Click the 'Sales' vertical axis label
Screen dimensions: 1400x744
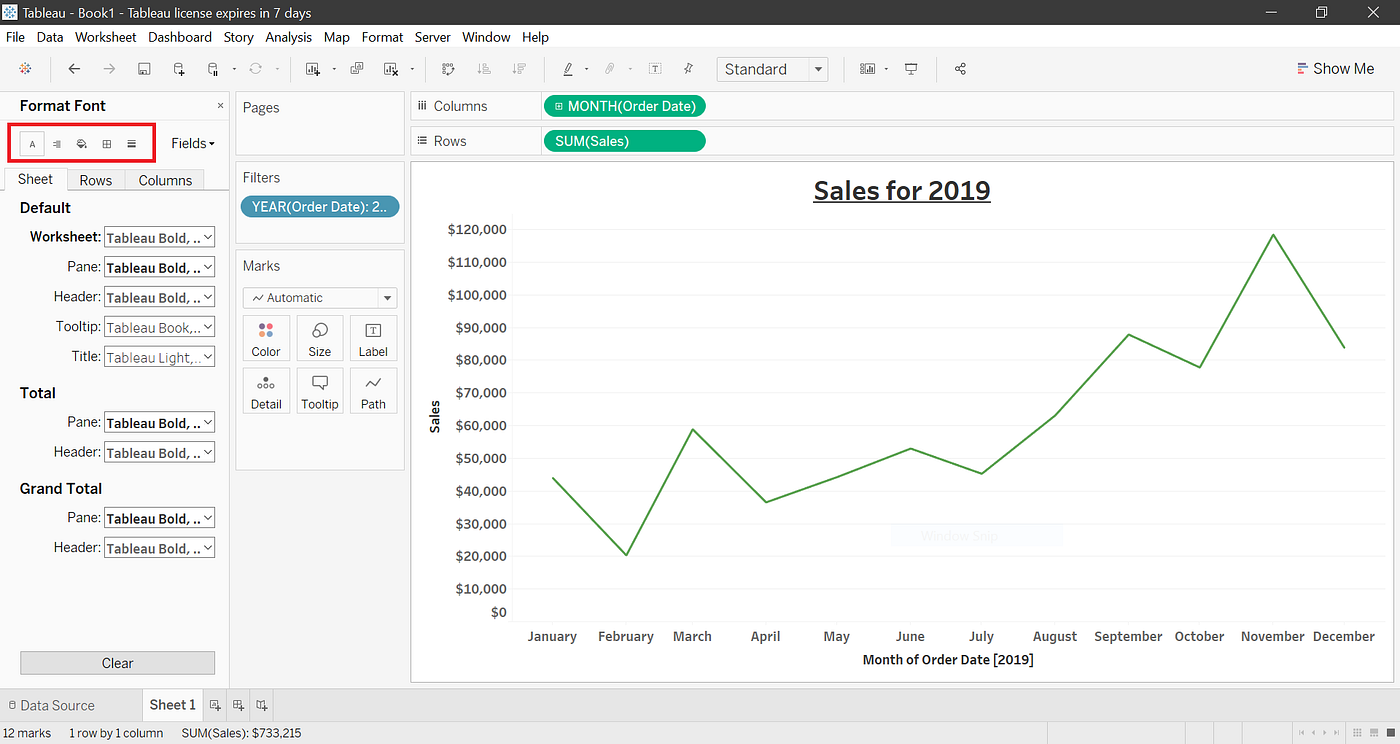[435, 417]
